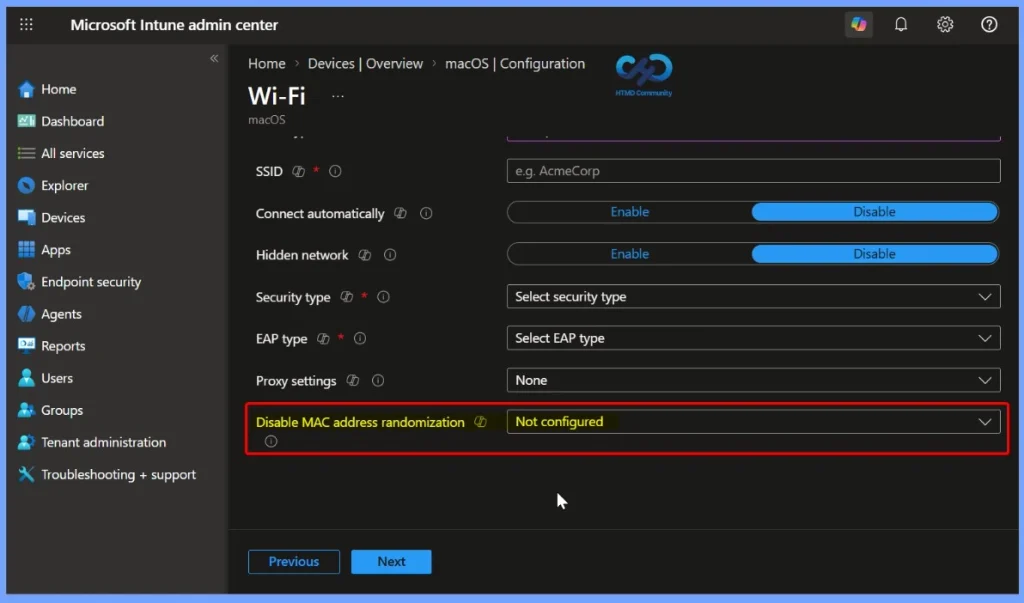
Task: Click Copilot icon beside Hidden network
Action: point(365,255)
